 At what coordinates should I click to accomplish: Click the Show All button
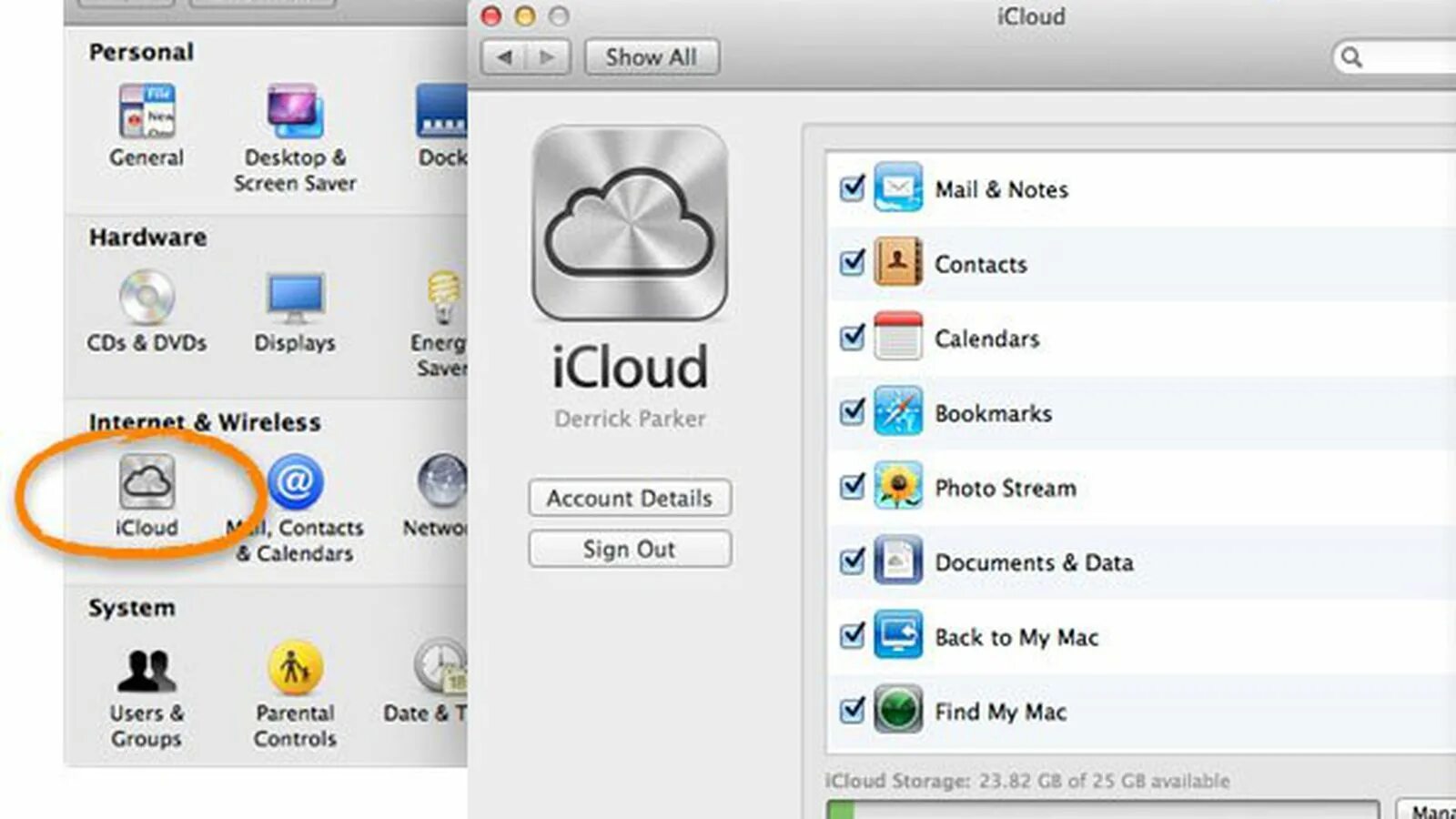tap(652, 57)
